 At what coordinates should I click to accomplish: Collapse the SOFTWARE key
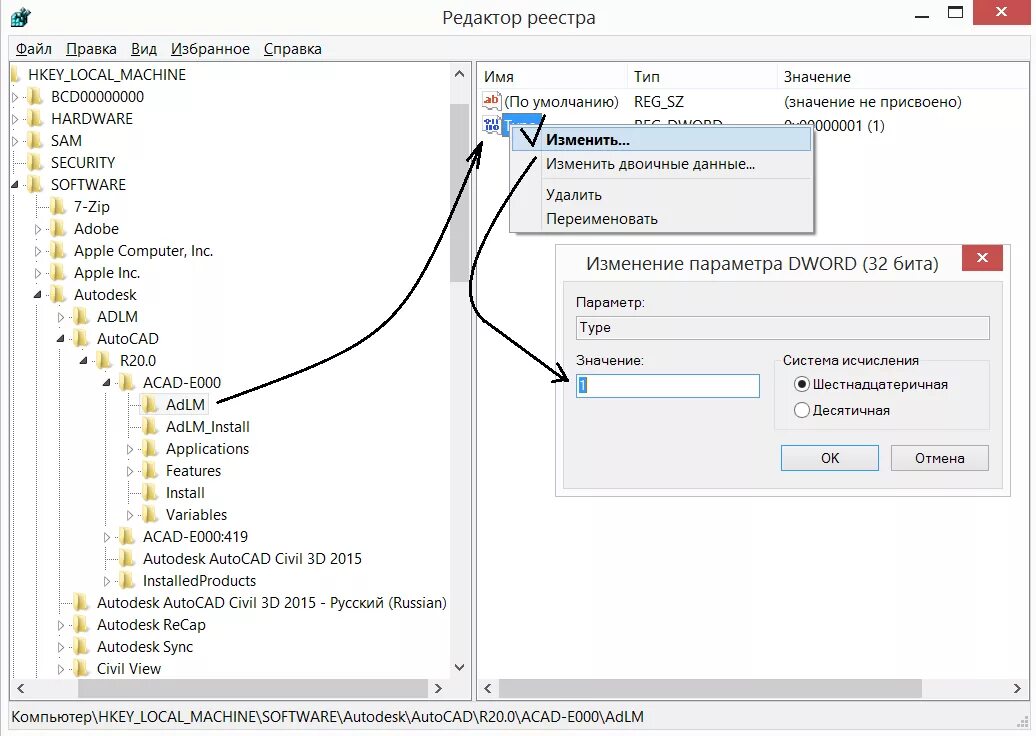[x=15, y=185]
